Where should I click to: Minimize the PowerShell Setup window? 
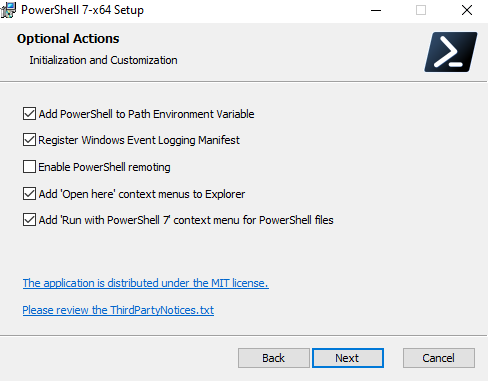pos(376,10)
